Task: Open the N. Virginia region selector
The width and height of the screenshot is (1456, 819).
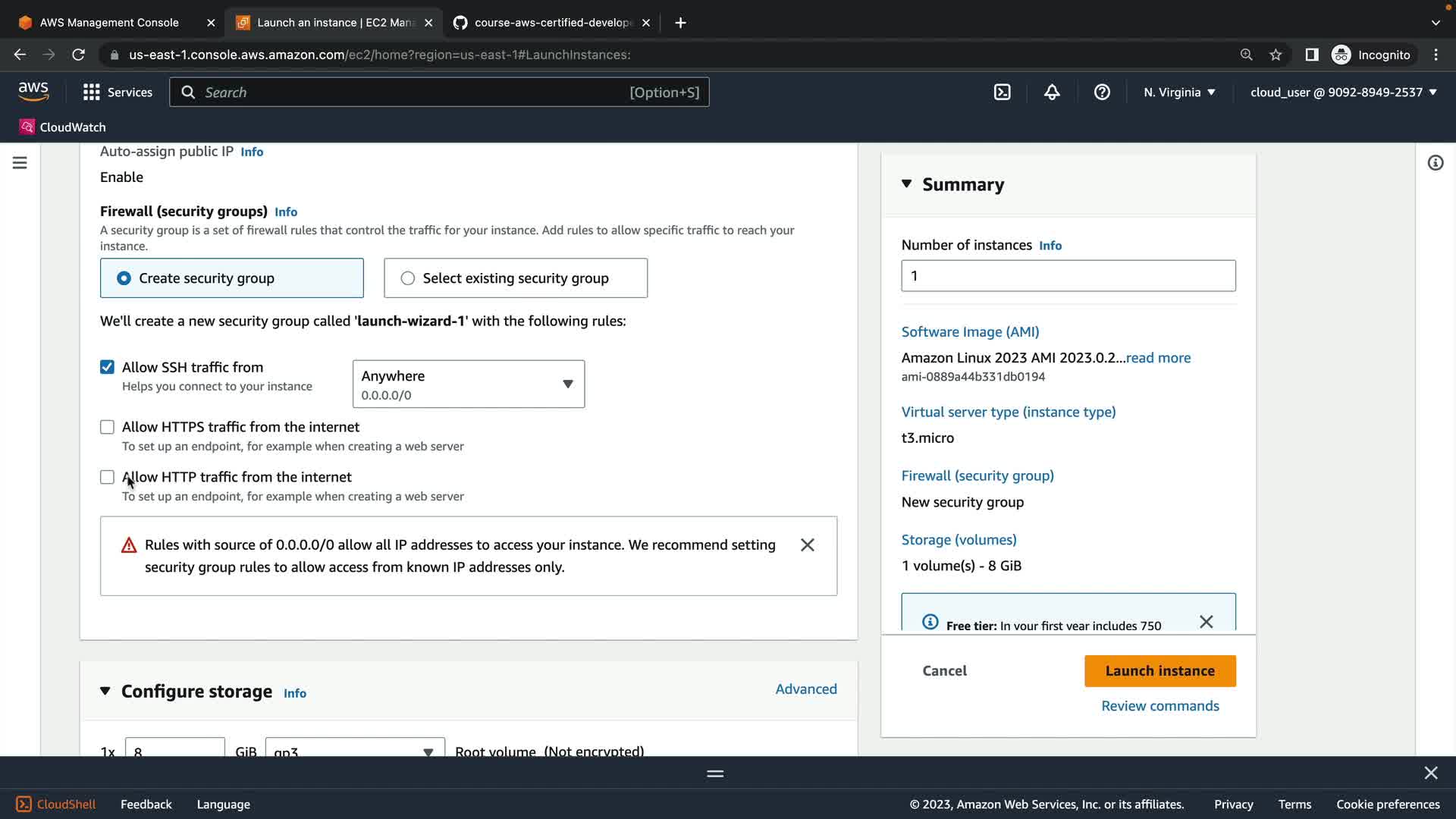Action: pos(1179,93)
